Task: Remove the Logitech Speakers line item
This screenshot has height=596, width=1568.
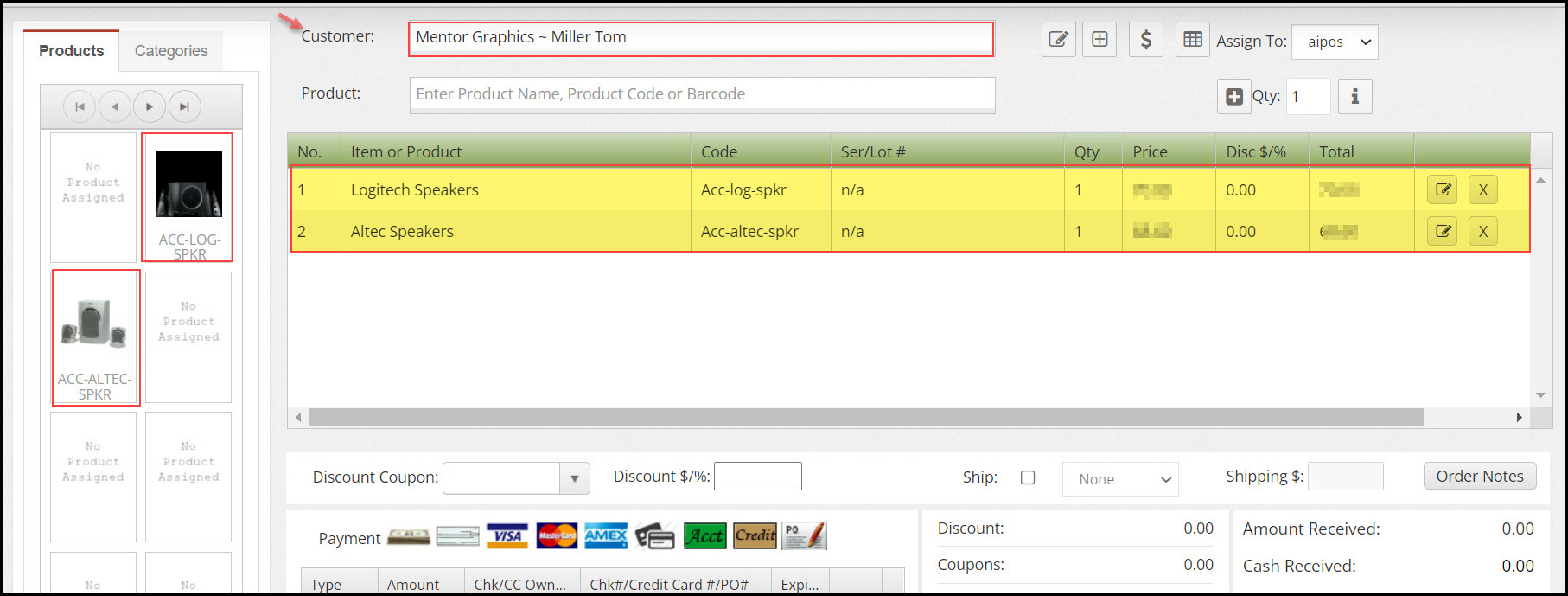Action: point(1483,189)
